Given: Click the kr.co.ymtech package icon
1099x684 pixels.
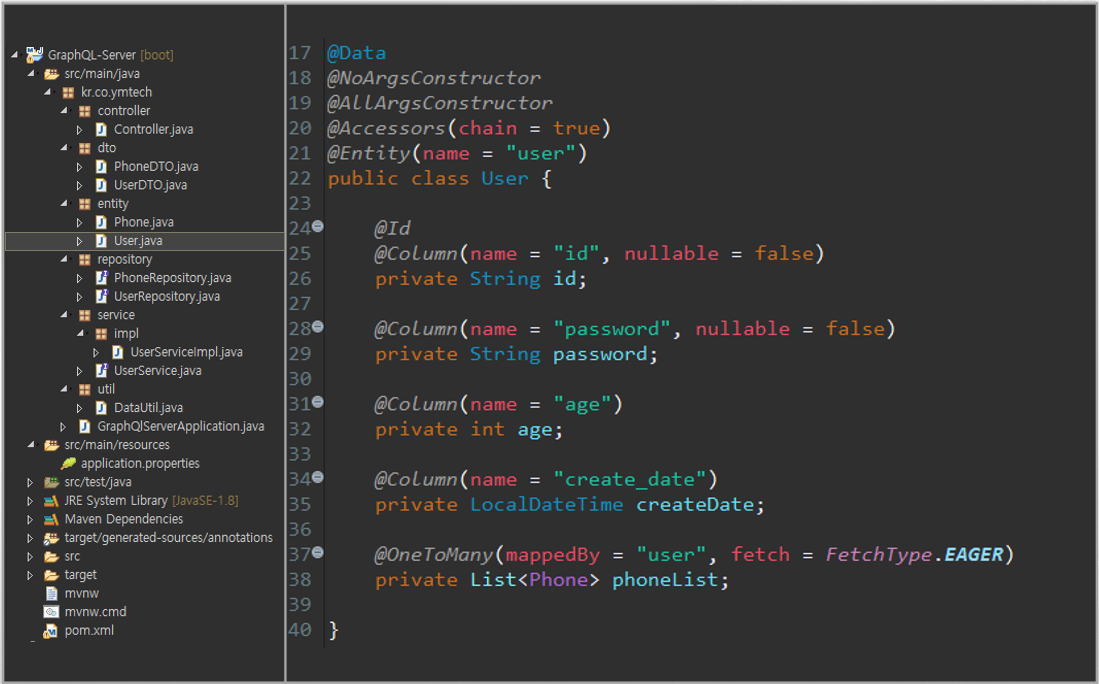Looking at the screenshot, I should tap(68, 92).
